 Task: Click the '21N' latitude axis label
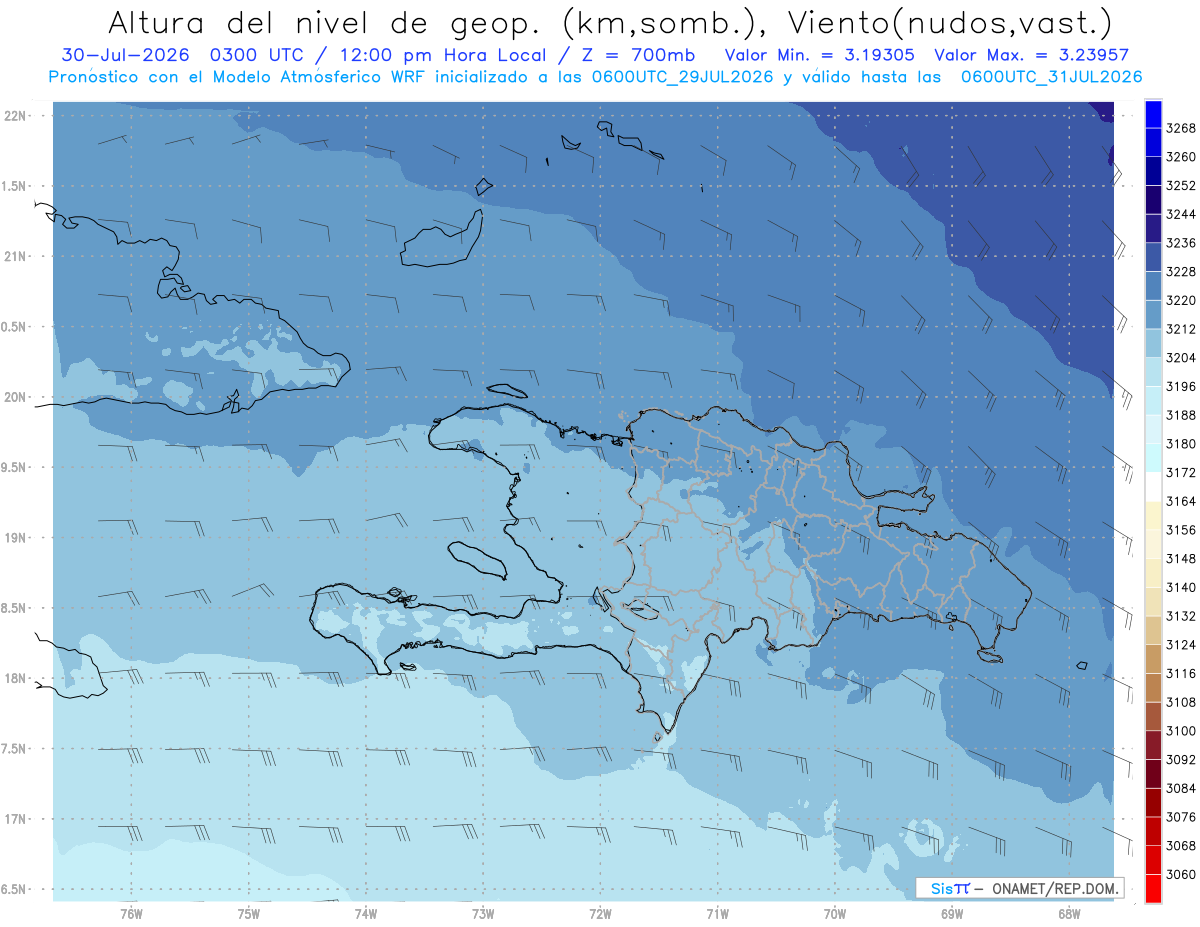point(15,257)
